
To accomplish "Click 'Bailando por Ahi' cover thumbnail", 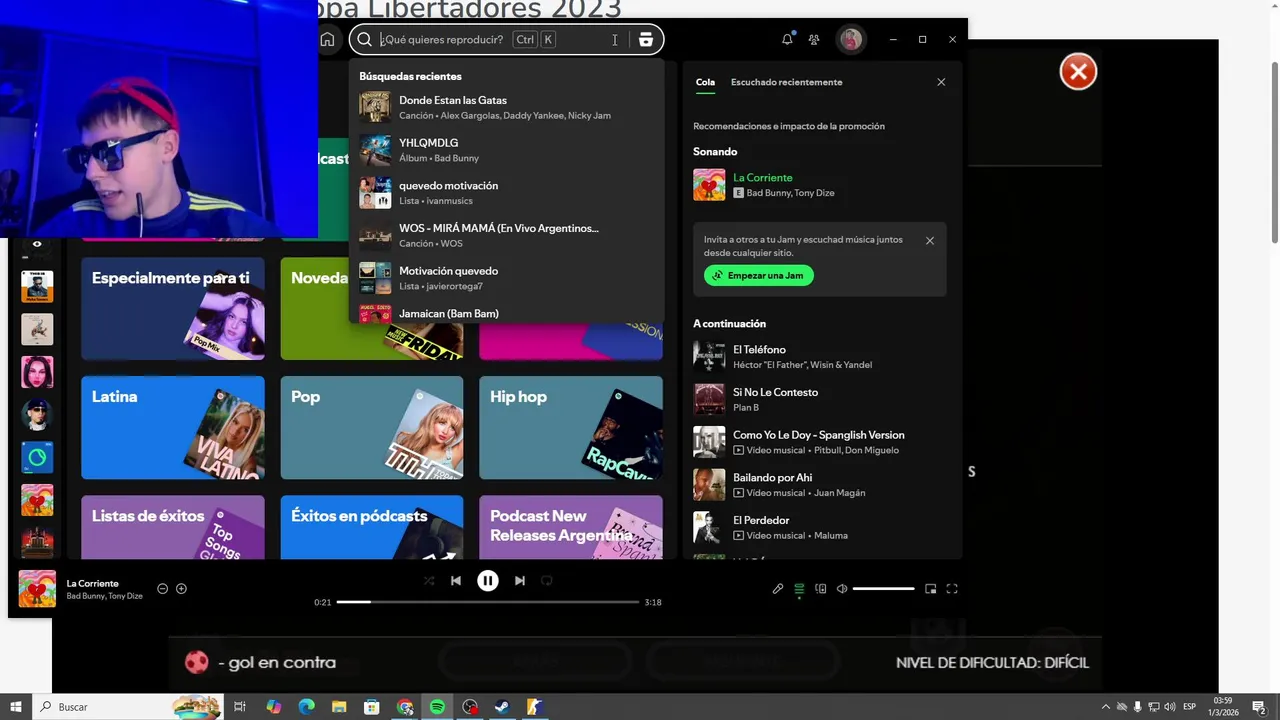I will pyautogui.click(x=709, y=485).
